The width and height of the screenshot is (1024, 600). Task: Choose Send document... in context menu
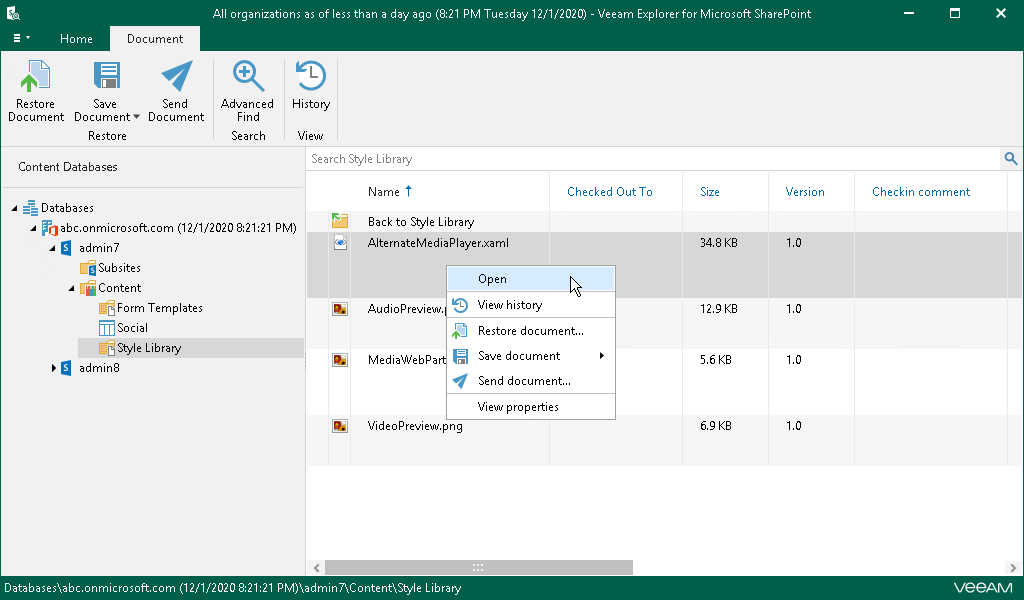(x=530, y=381)
